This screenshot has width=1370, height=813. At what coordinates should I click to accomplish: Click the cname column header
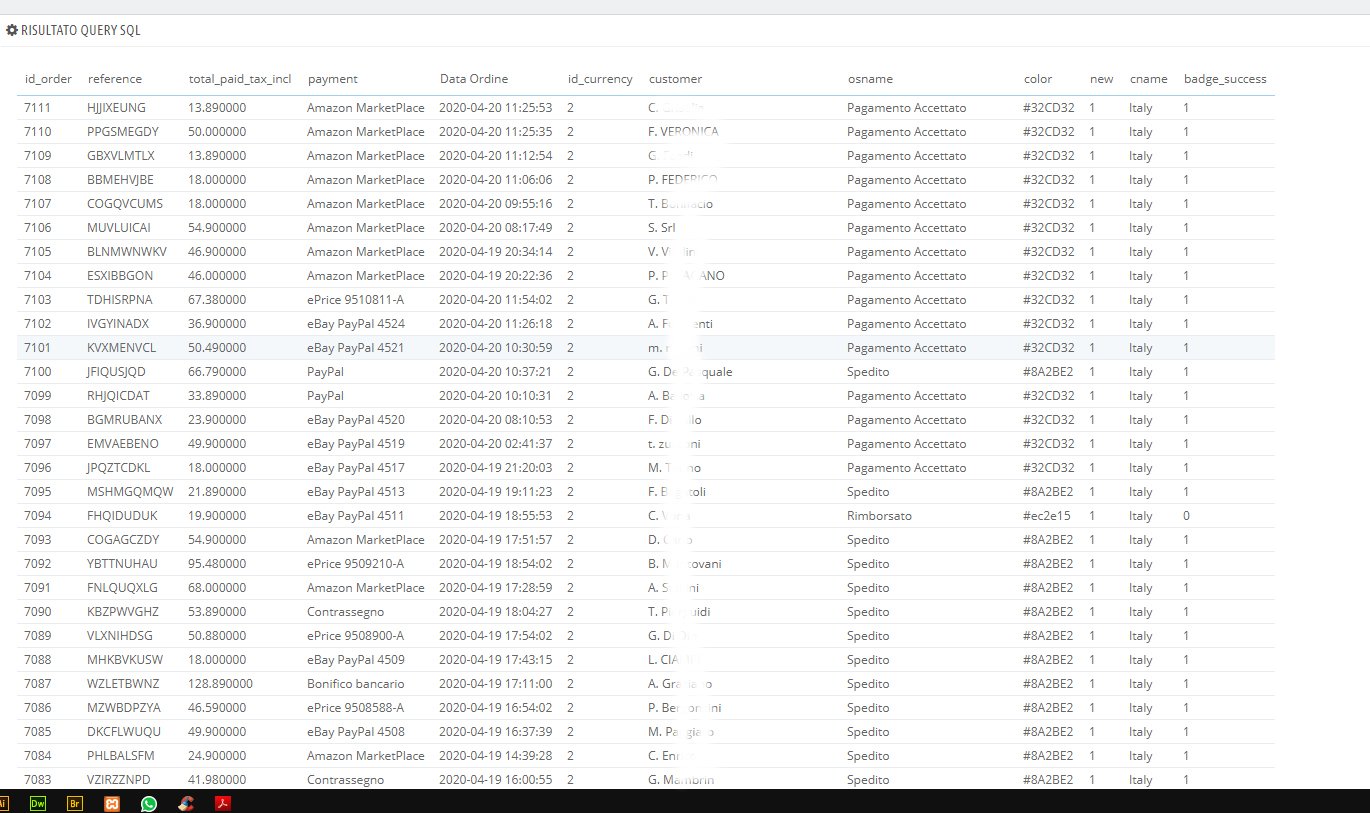point(1149,79)
